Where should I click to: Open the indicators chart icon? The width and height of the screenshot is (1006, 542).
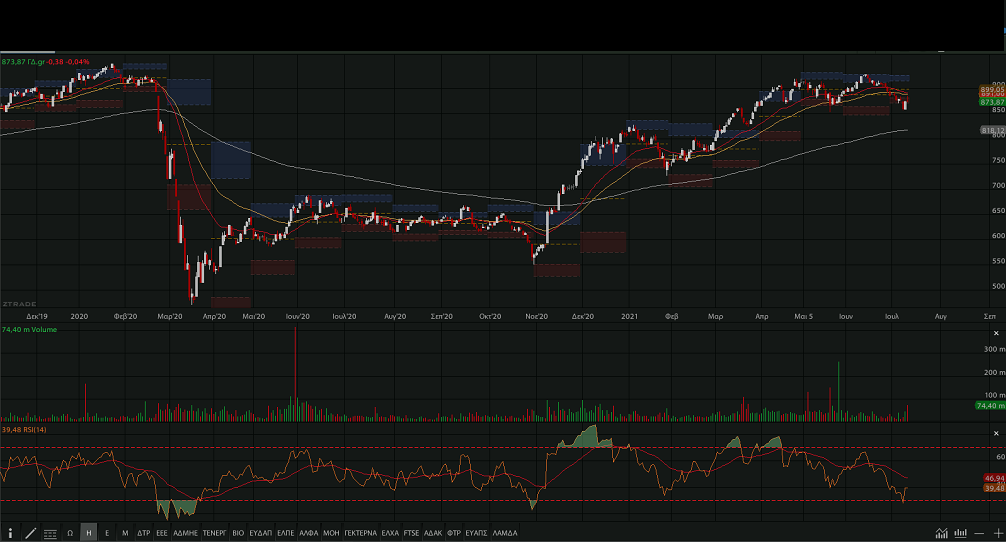click(x=942, y=534)
